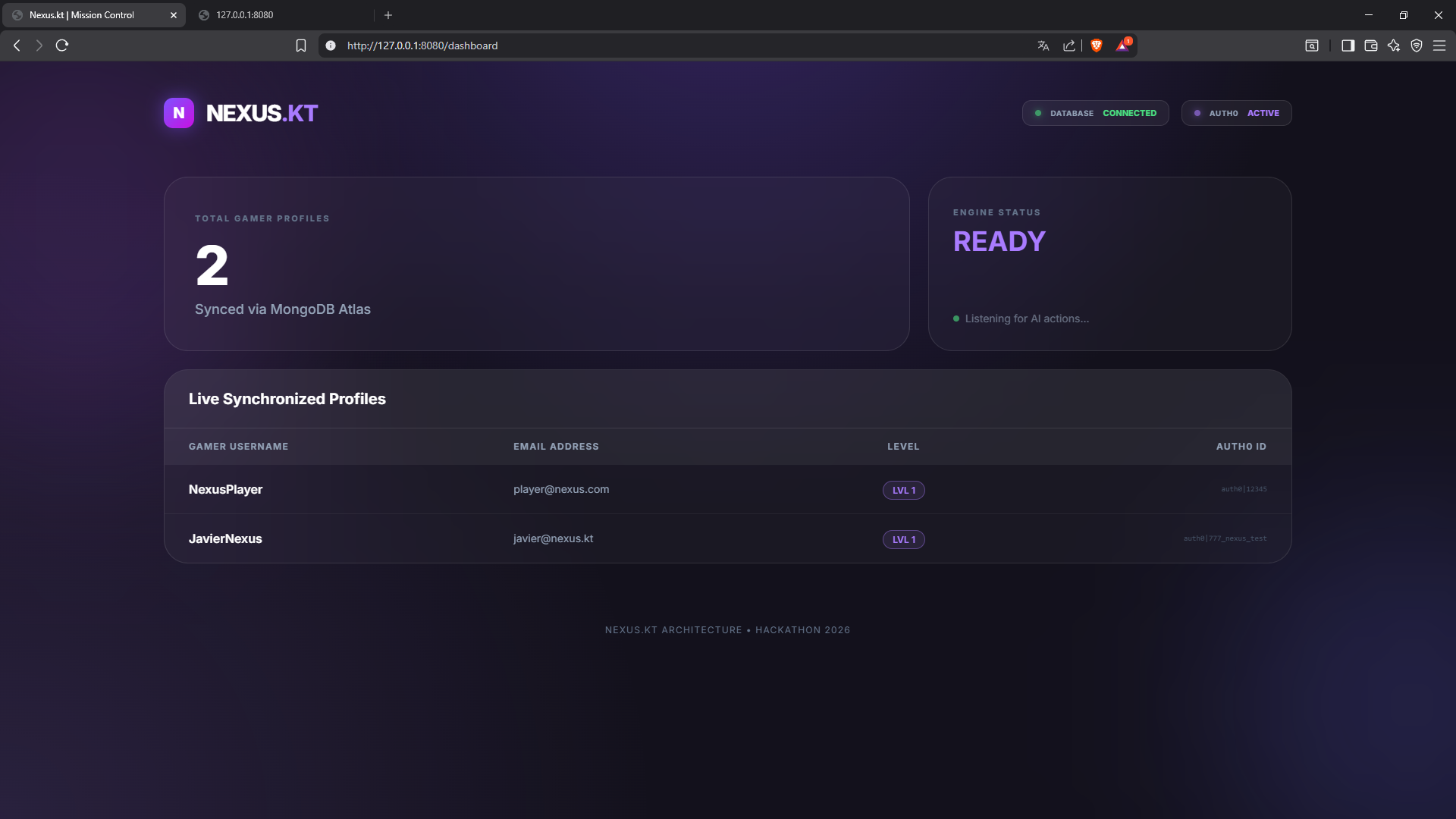
Task: Open the browser hamburger main menu
Action: pos(1439,45)
